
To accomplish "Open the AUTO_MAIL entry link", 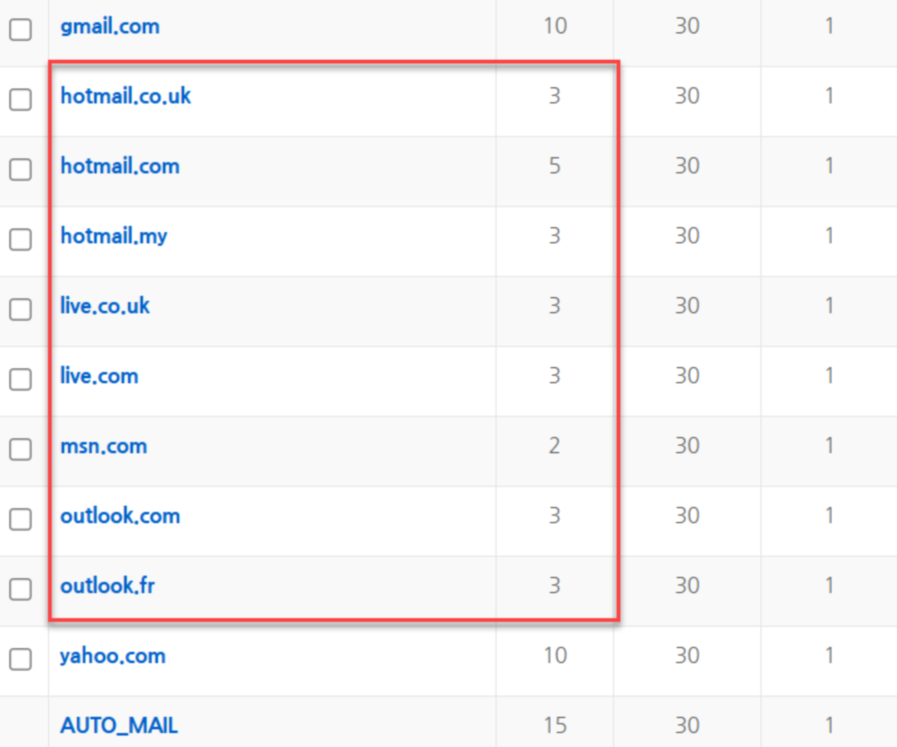I will tap(119, 726).
